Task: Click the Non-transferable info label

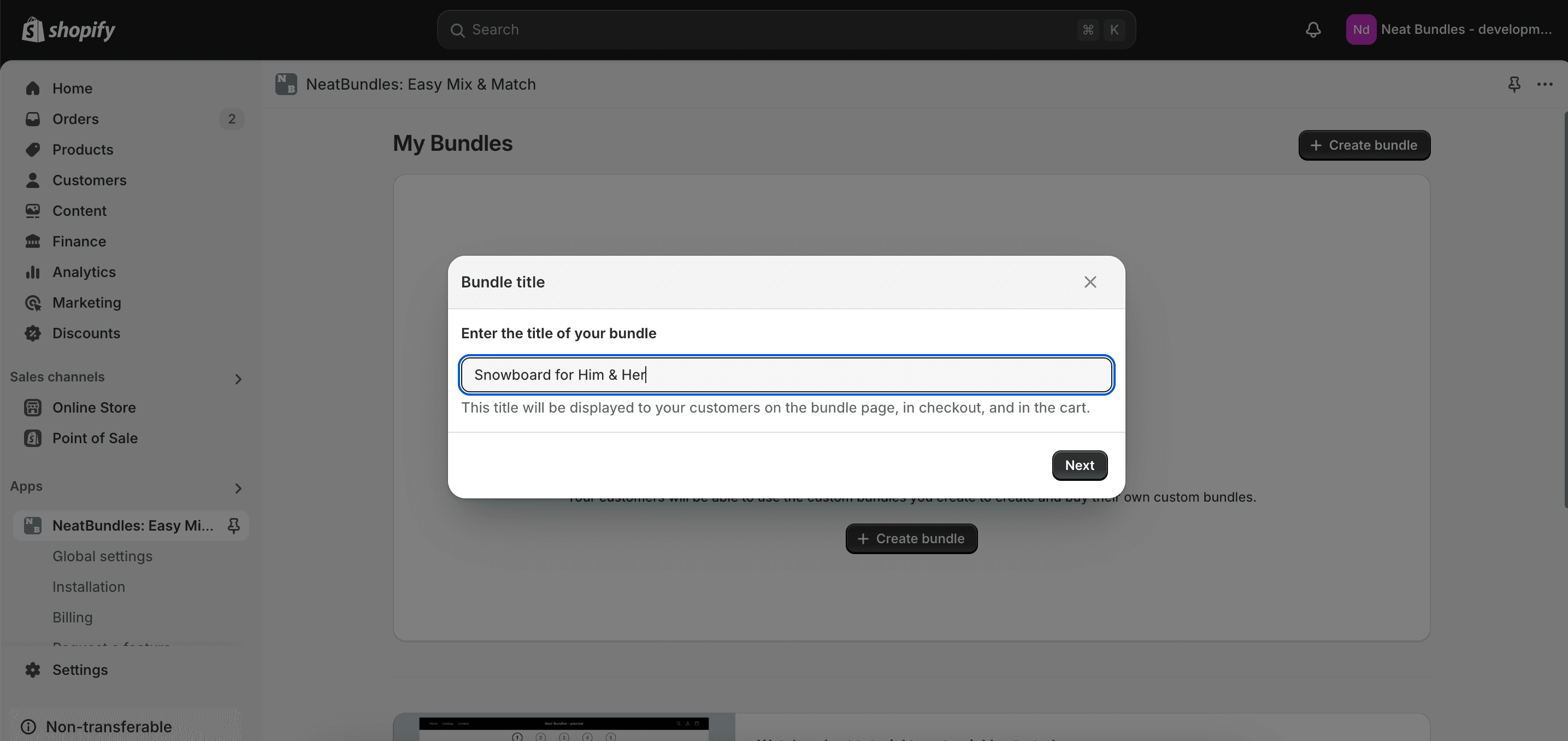Action: (109, 726)
